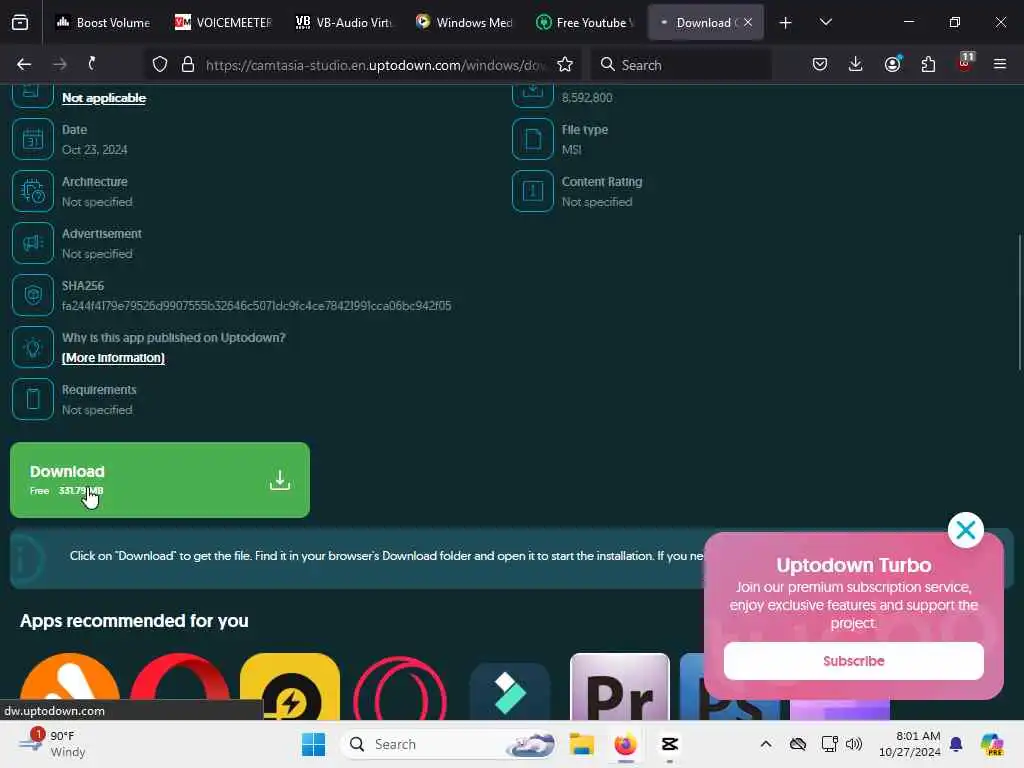Open the Filmora recommended app icon
The height and width of the screenshot is (768, 1024).
click(x=509, y=692)
